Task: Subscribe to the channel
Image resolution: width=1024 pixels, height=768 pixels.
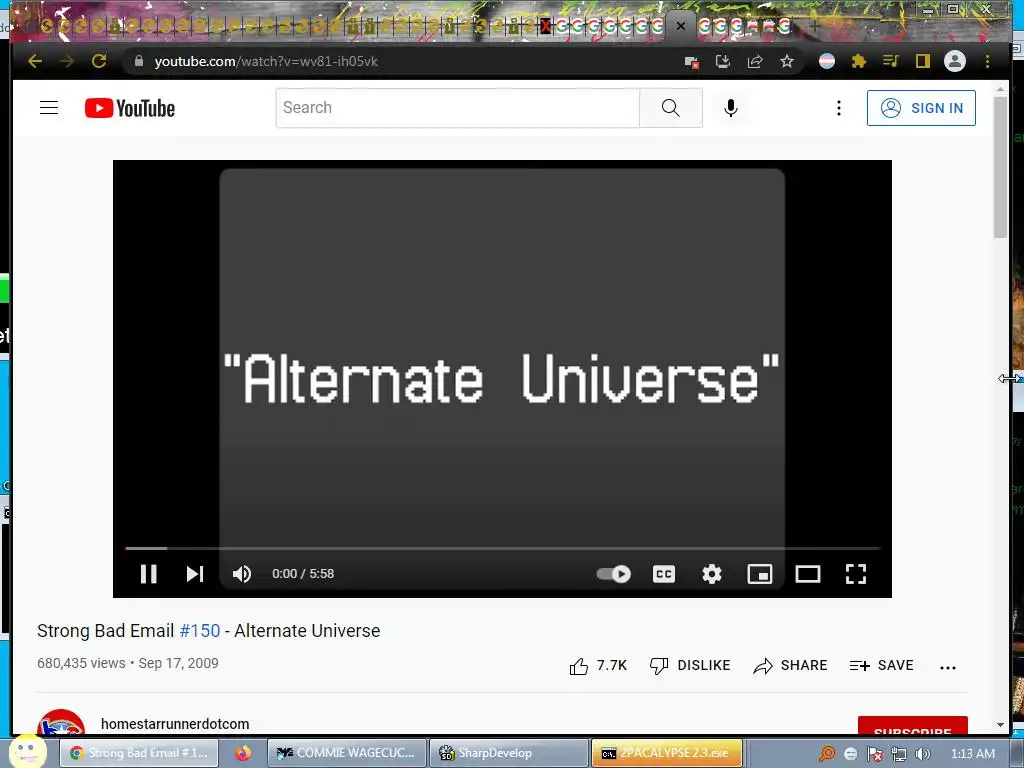Action: (x=912, y=726)
